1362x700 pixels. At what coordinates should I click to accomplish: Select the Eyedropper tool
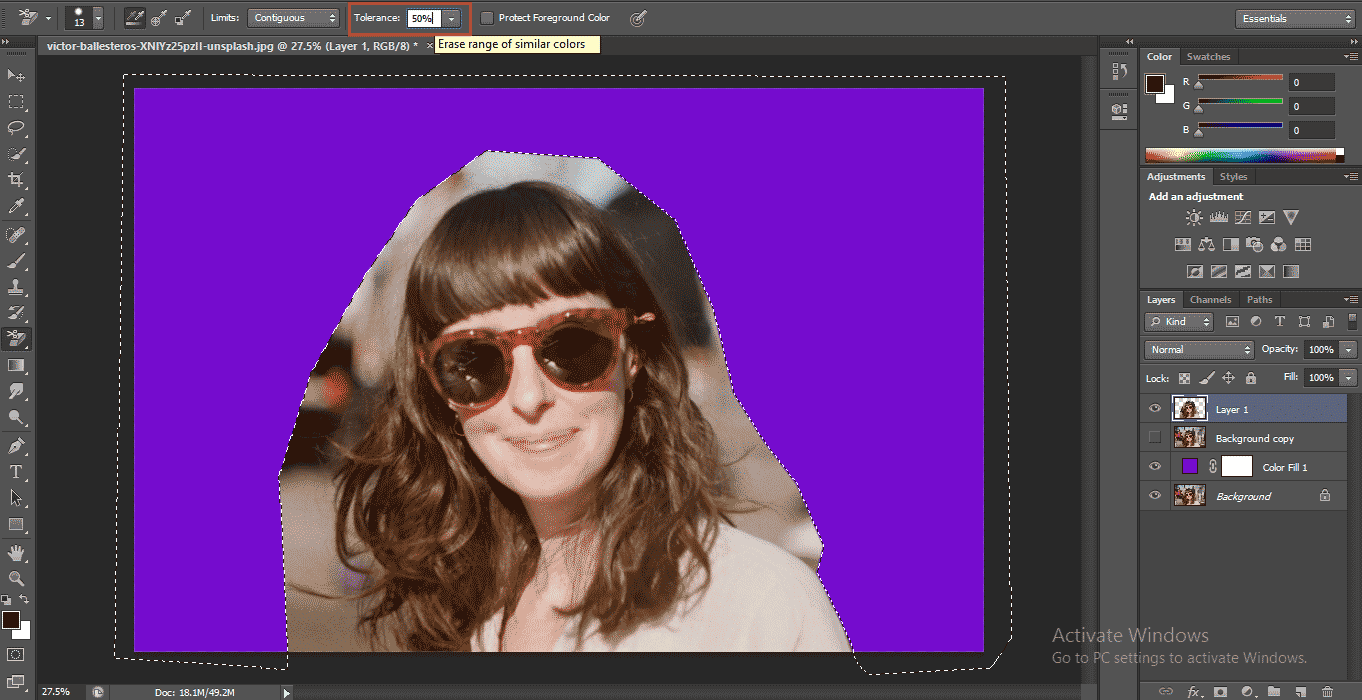(x=16, y=207)
